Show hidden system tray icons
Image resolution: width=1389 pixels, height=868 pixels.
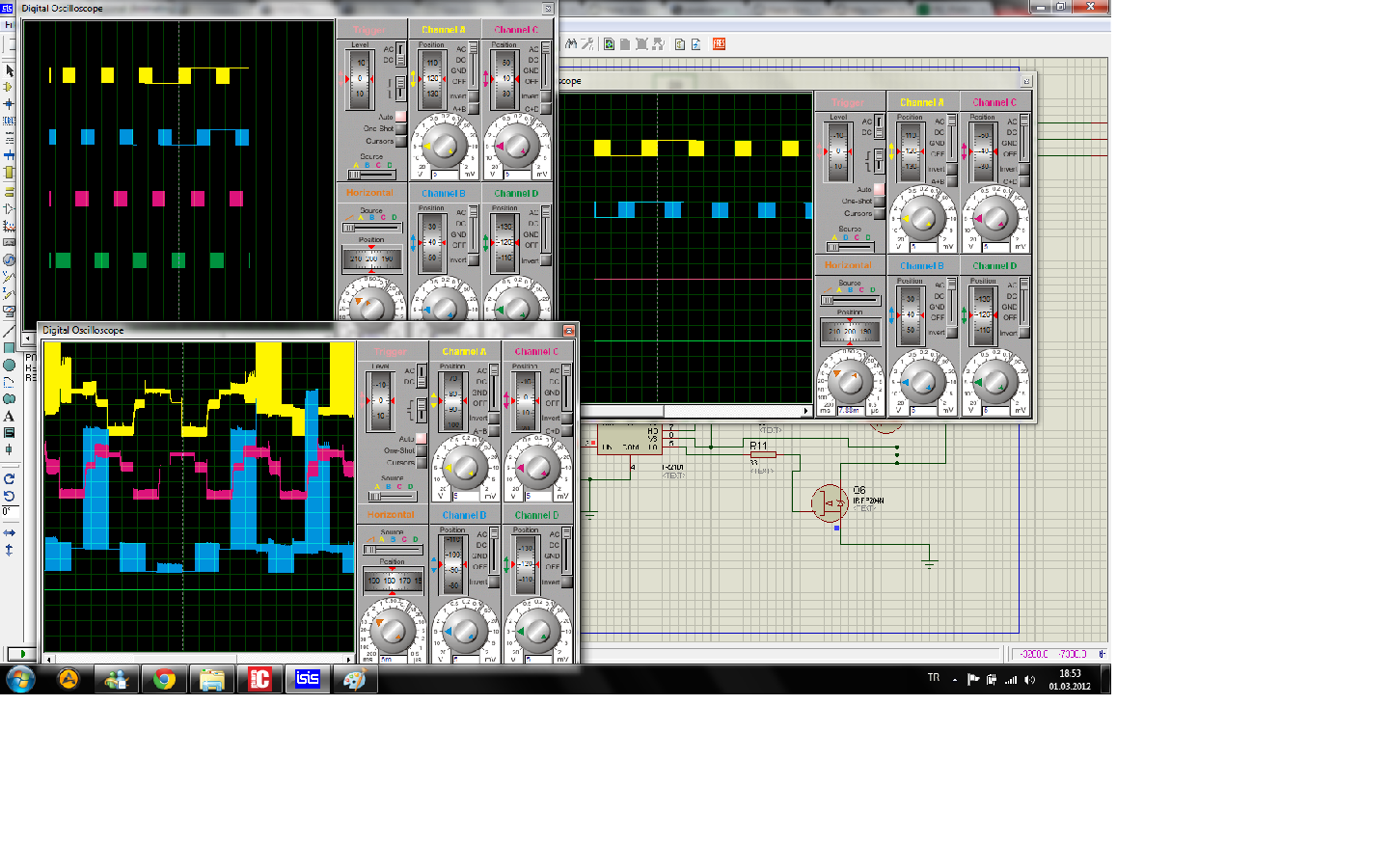tap(955, 679)
